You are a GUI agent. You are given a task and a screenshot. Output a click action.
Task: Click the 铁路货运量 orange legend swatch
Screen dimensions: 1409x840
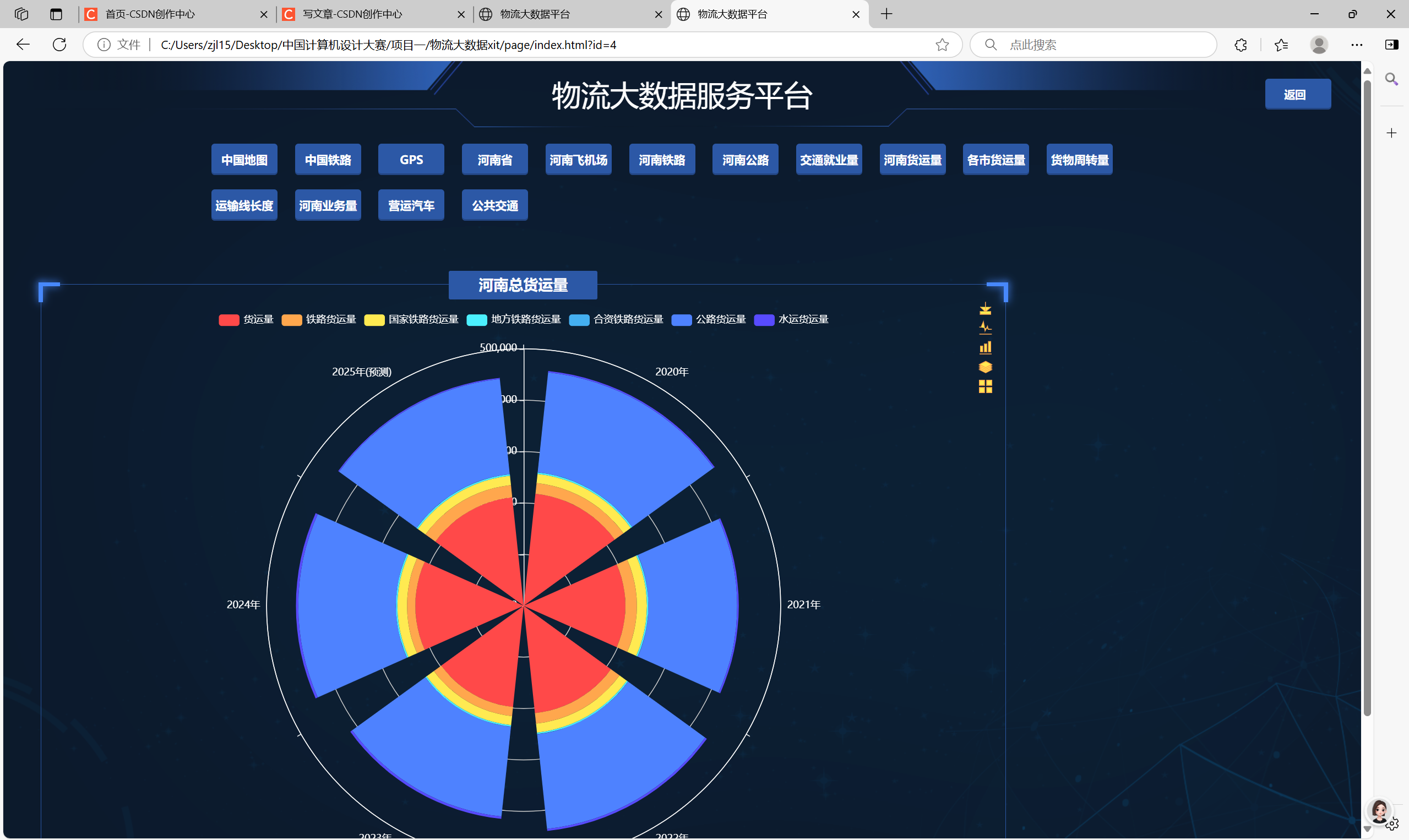291,320
